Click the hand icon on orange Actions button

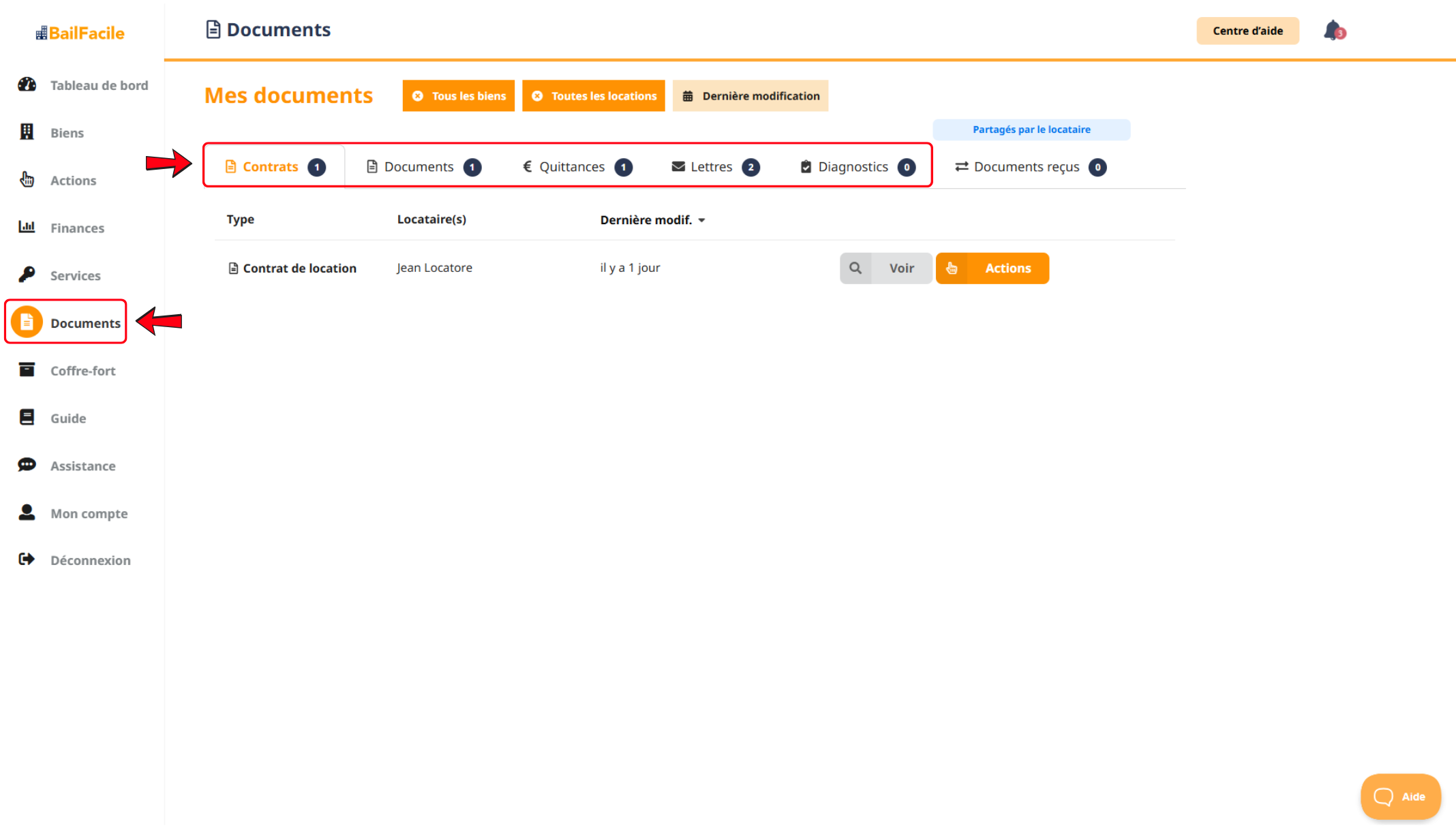952,268
